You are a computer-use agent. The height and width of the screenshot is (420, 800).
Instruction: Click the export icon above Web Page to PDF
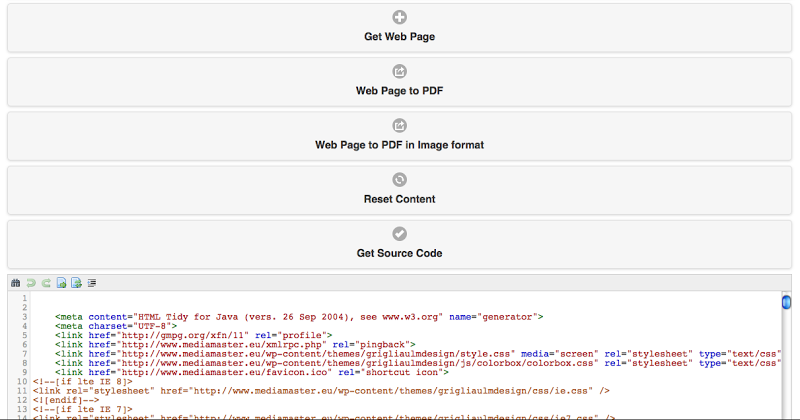tap(400, 71)
